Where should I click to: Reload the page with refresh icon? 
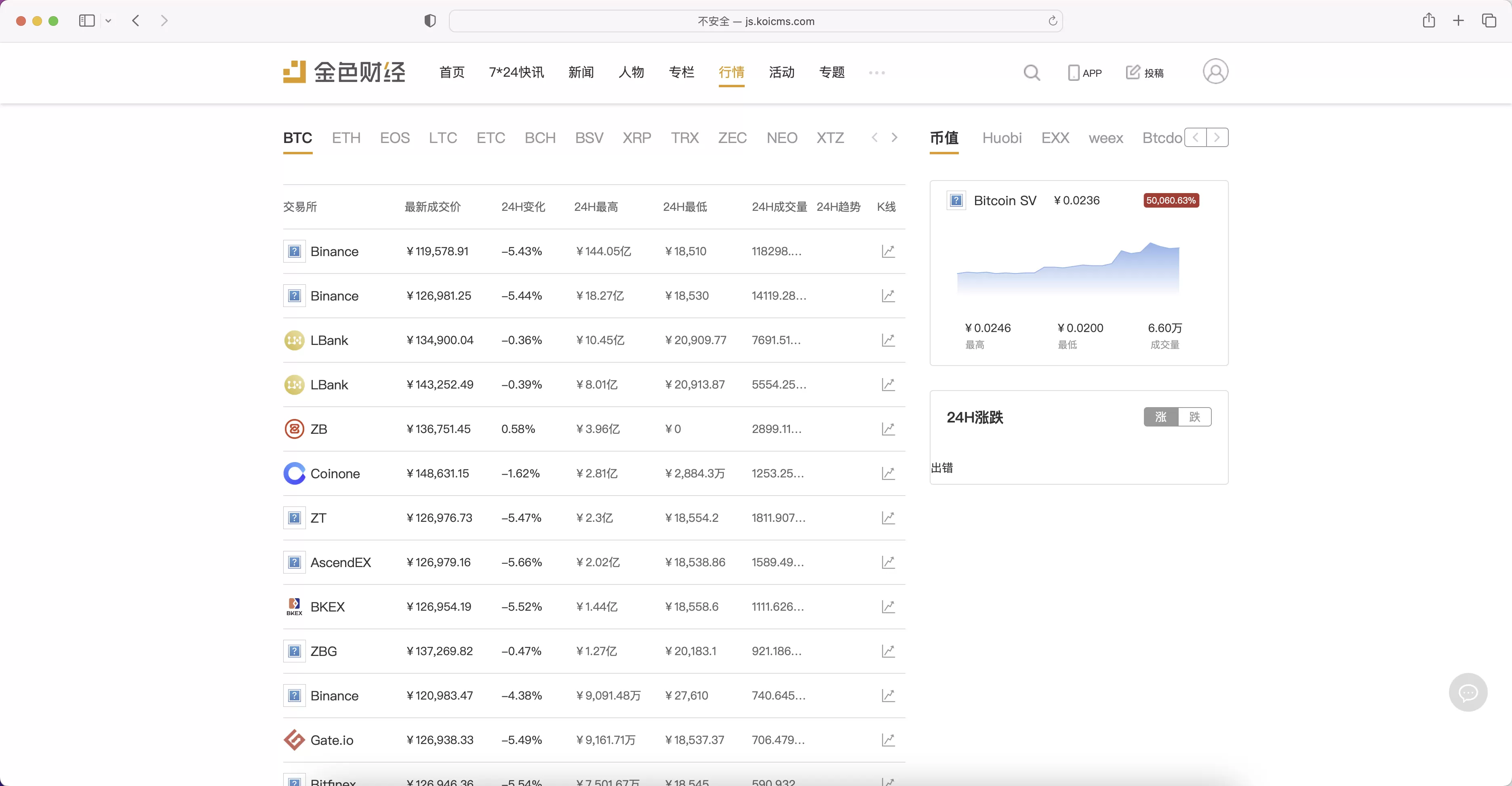[1053, 21]
